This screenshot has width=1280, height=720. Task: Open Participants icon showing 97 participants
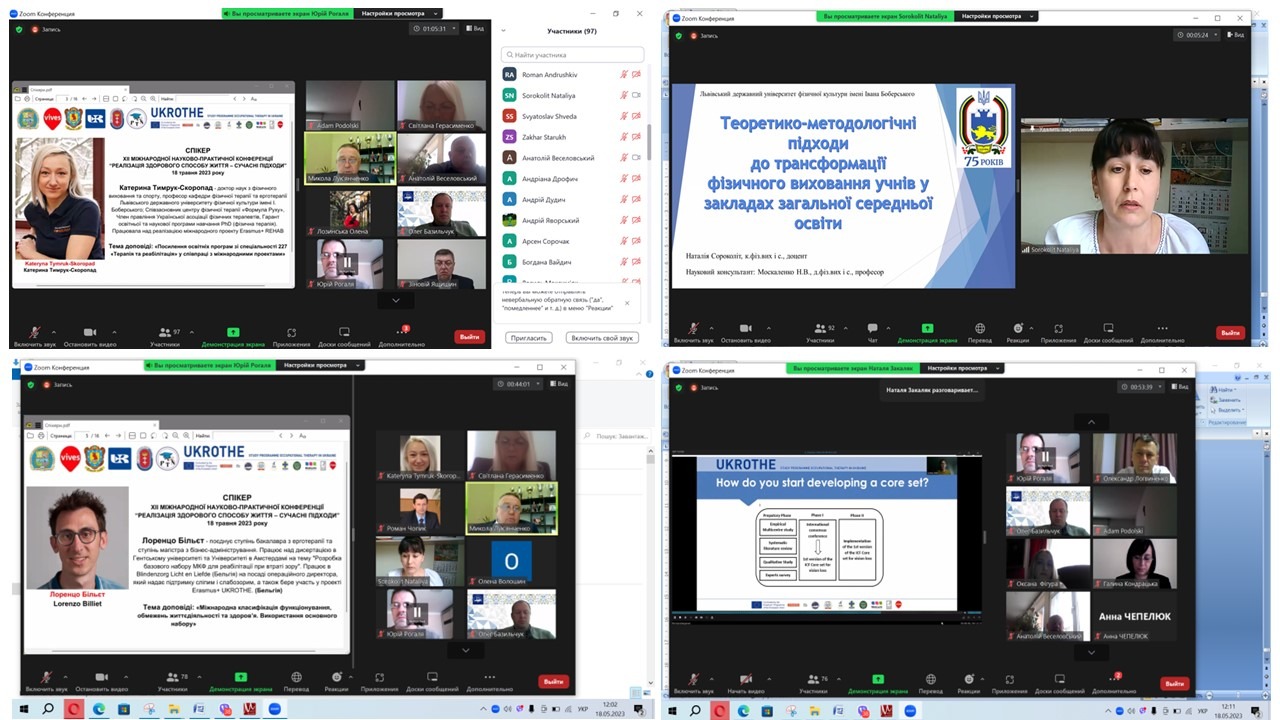[x=165, y=334]
